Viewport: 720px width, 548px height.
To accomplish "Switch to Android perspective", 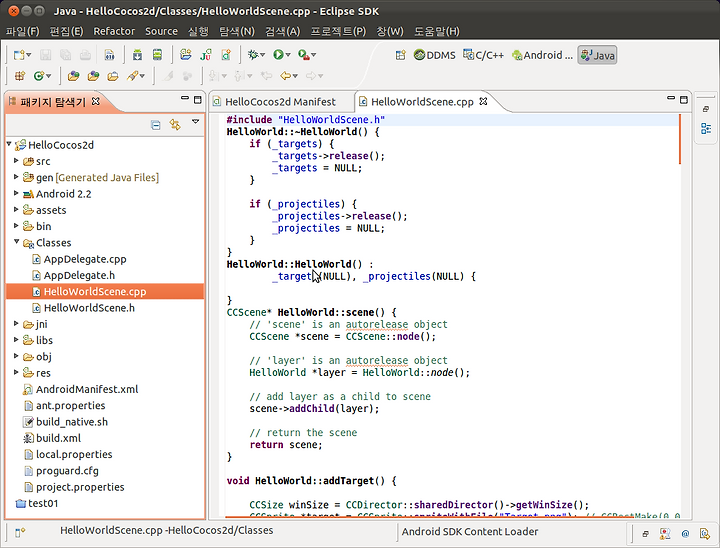I will coord(542,56).
